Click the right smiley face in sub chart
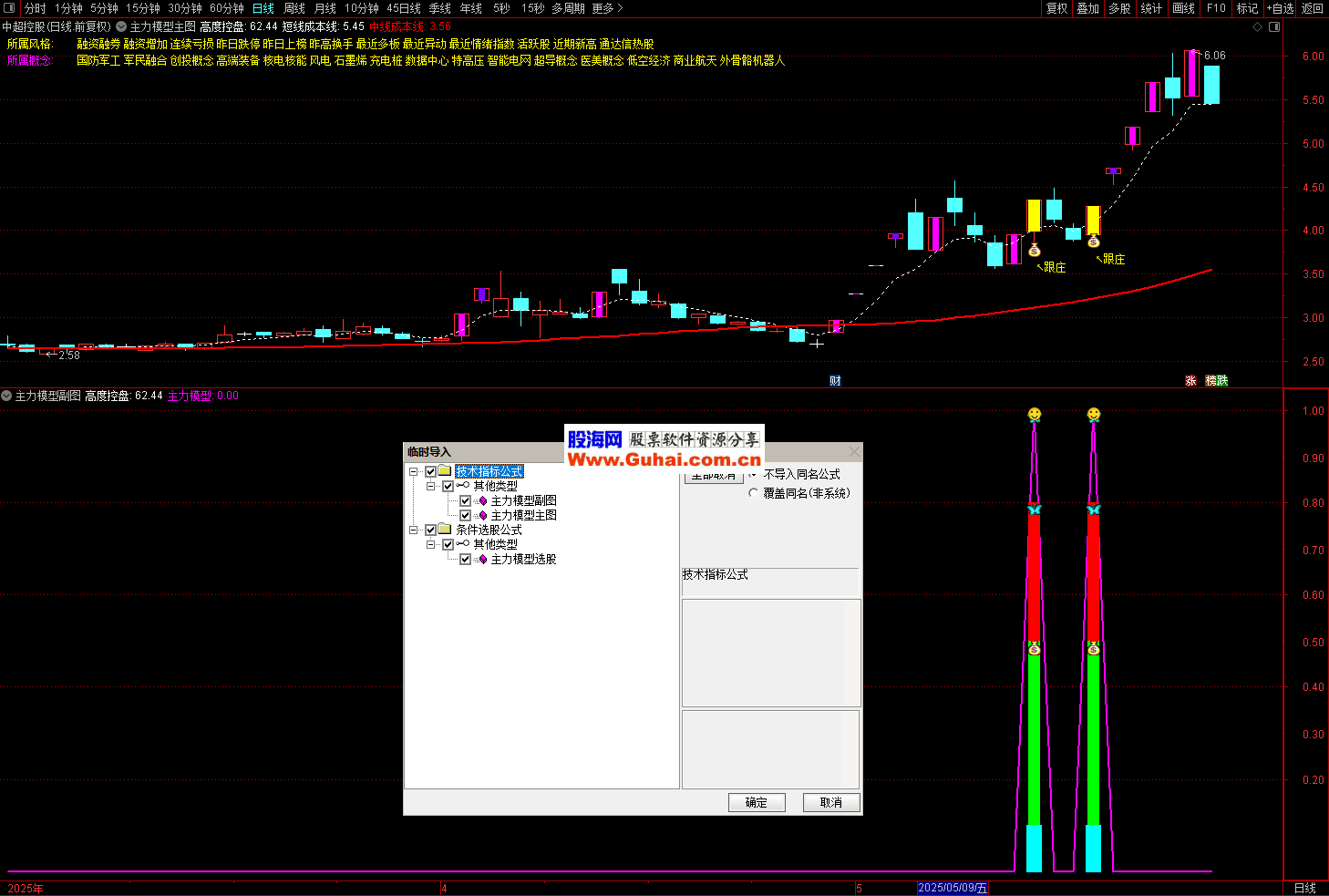Screen dimensions: 1329x896 (x=1094, y=415)
